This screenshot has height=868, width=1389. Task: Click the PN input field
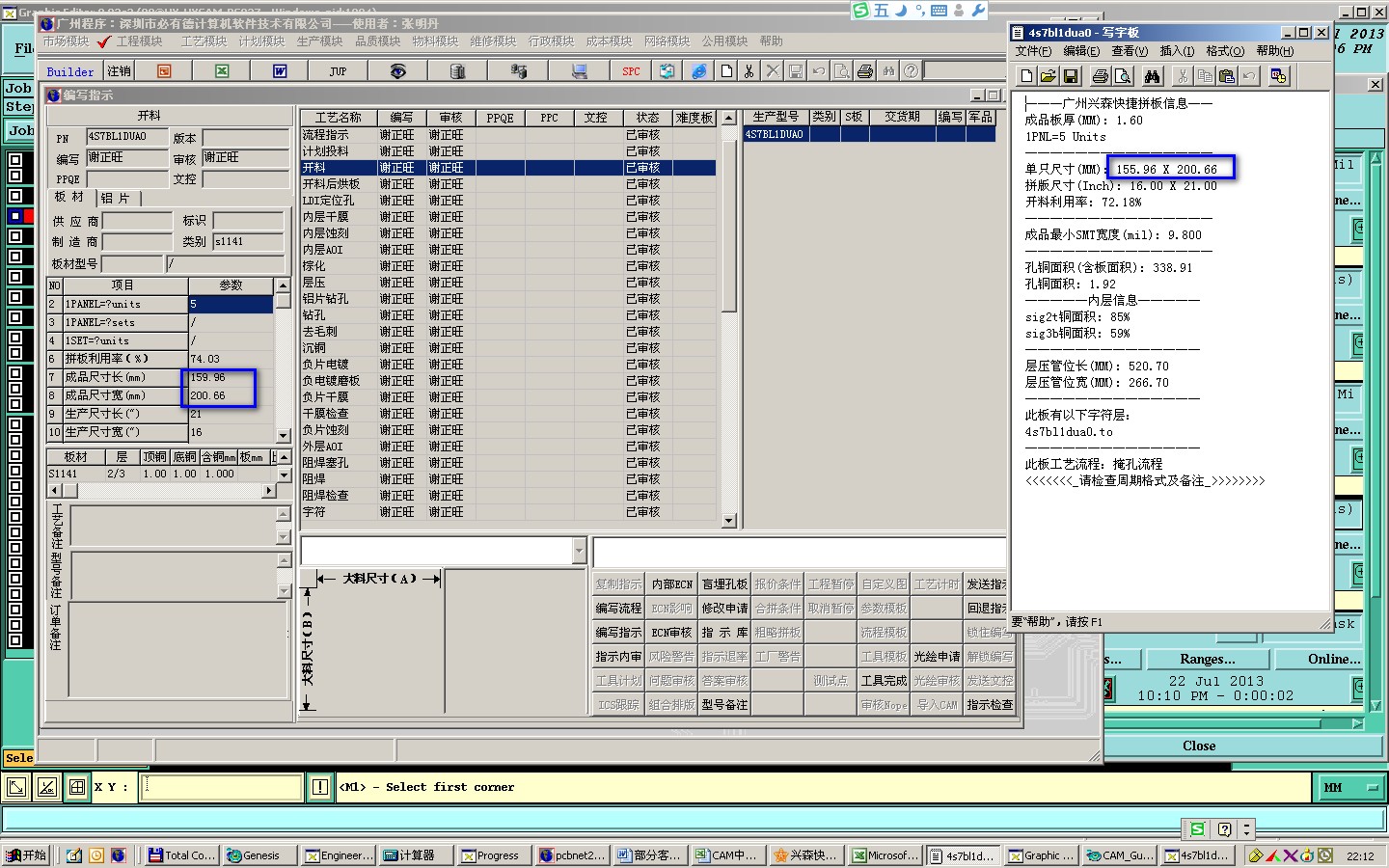point(127,137)
